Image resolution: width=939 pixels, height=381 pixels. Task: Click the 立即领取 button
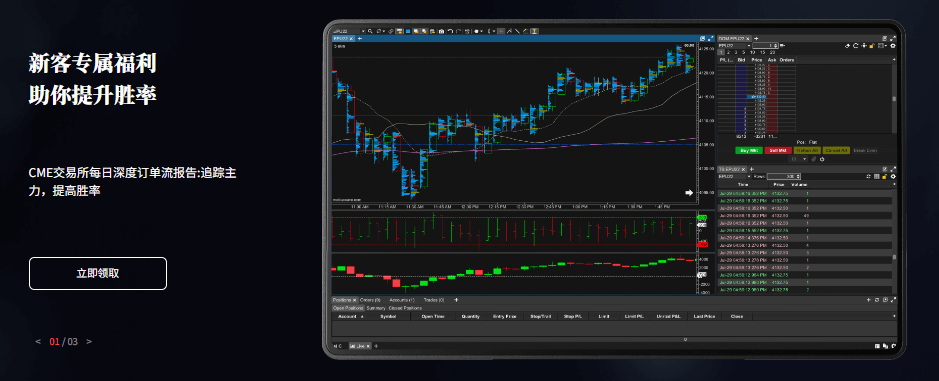tap(98, 273)
